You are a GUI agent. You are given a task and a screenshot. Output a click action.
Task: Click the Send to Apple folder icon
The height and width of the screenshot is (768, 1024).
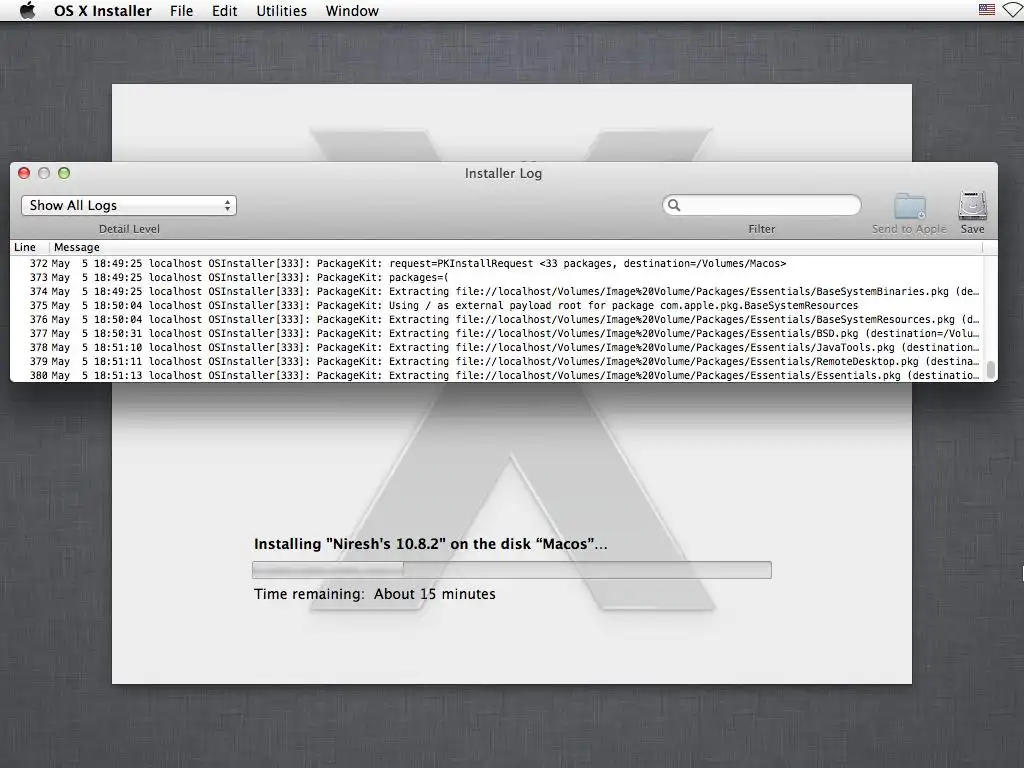coord(910,206)
